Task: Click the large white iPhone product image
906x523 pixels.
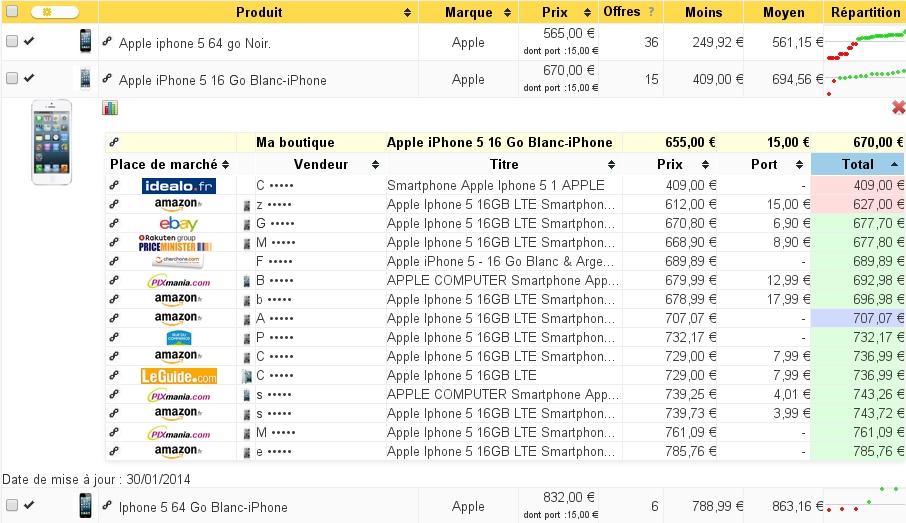Action: click(51, 142)
